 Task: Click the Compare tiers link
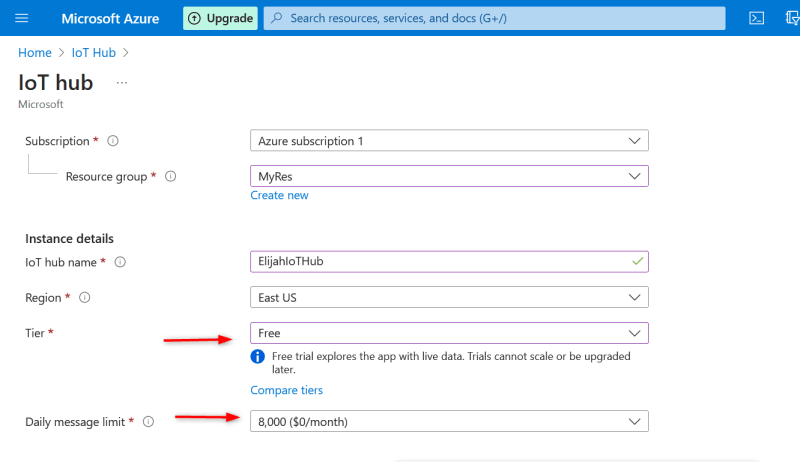coord(286,390)
